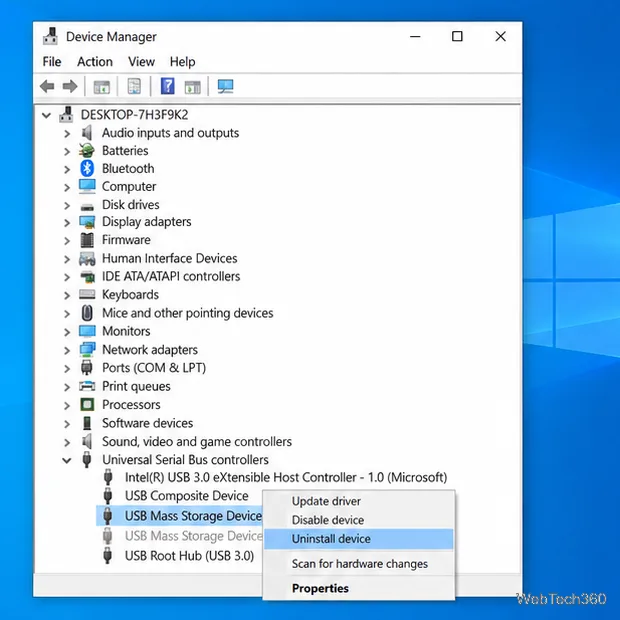Screen dimensions: 620x620
Task: Click the Processors icon
Action: [87, 405]
